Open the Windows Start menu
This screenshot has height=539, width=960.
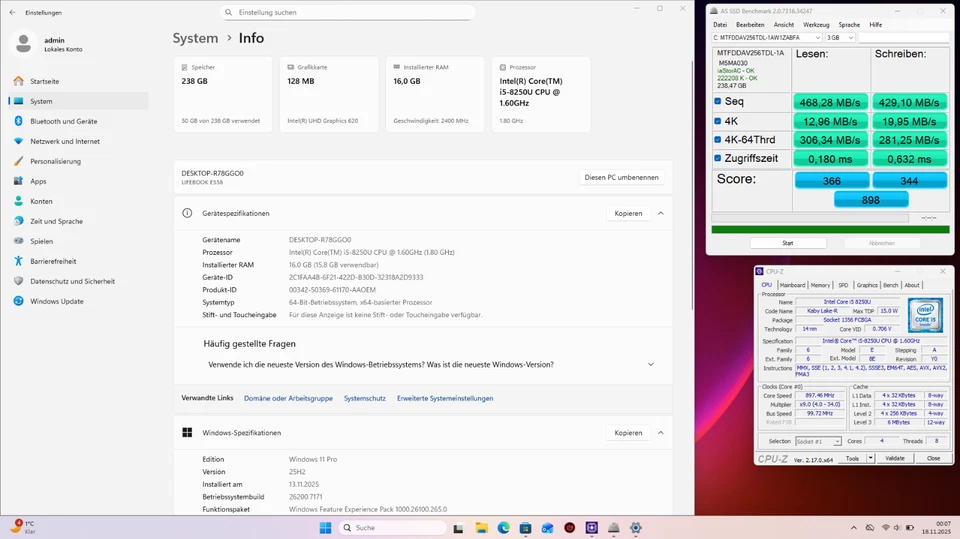325,528
